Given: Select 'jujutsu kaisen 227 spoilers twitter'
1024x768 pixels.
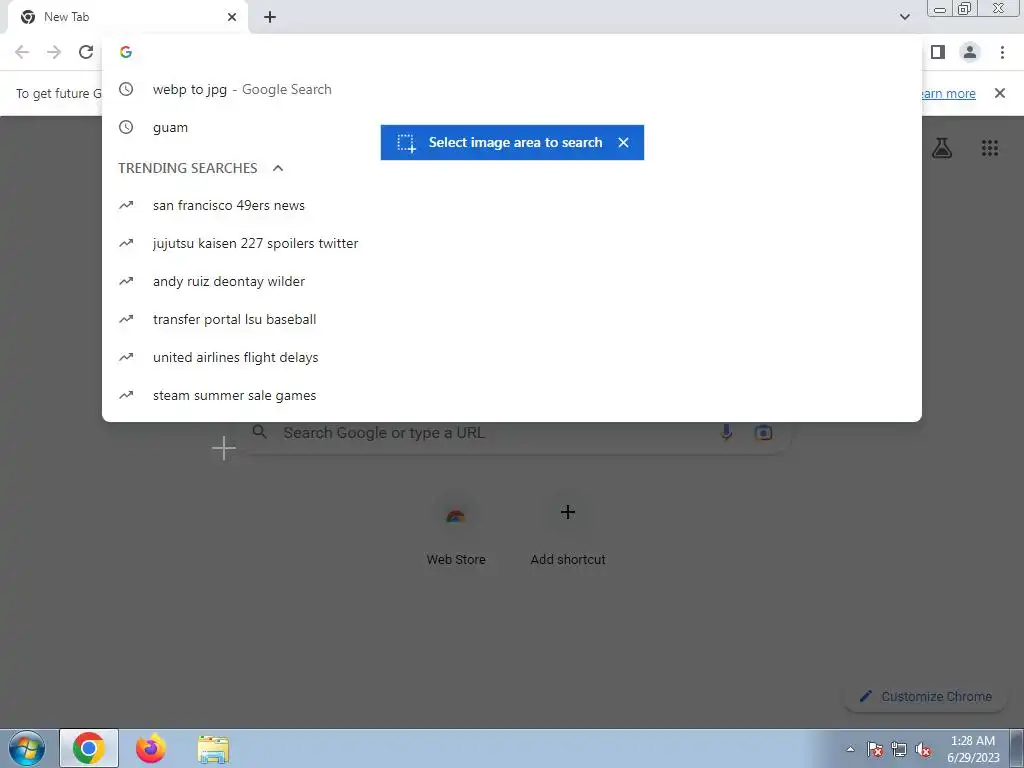Looking at the screenshot, I should click(512, 243).
